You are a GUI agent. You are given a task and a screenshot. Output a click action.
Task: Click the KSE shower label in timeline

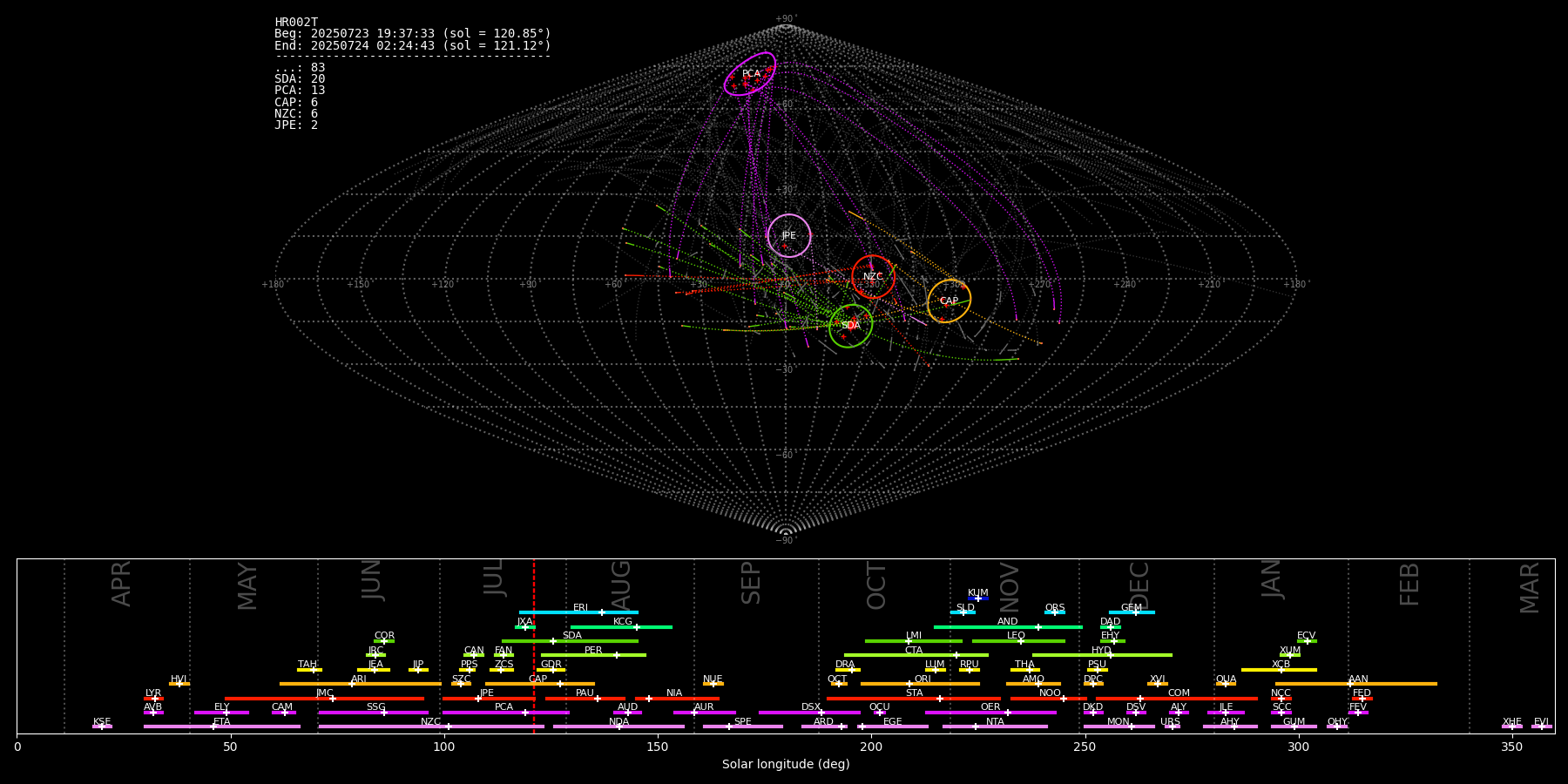[x=102, y=722]
